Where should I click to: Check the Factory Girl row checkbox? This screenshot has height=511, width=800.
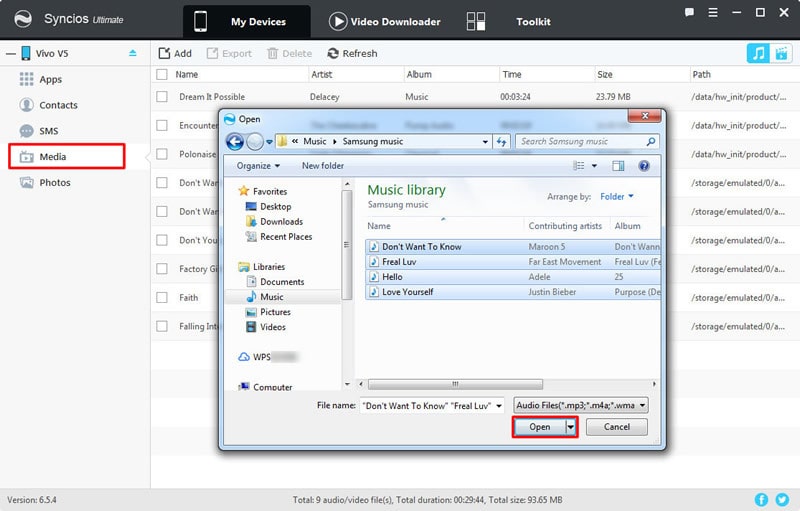[162, 269]
